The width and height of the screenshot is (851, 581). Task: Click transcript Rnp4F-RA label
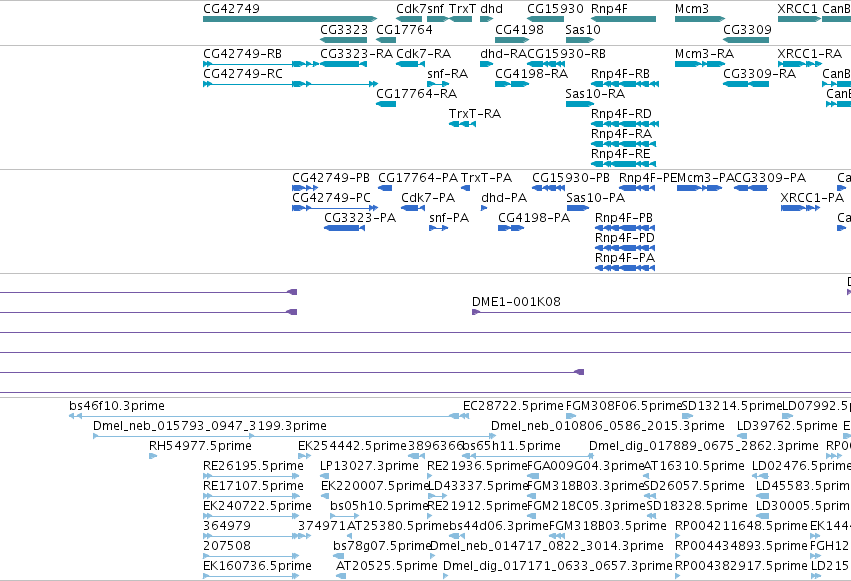621,134
